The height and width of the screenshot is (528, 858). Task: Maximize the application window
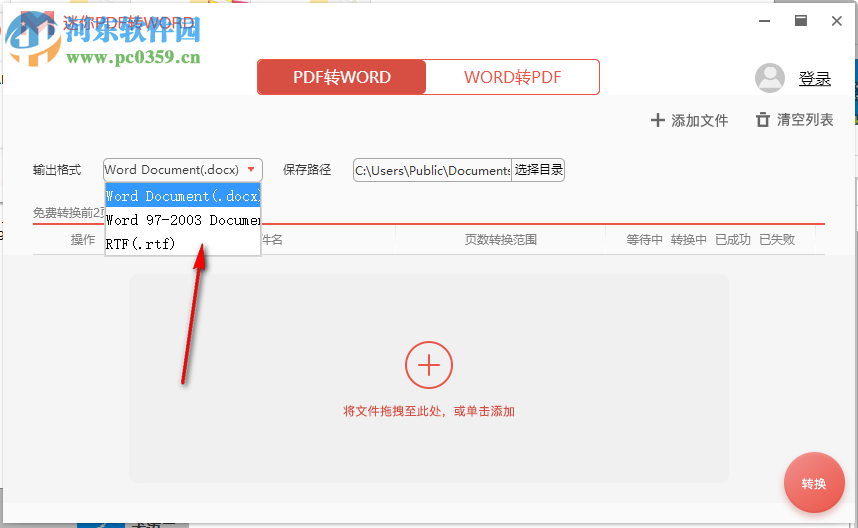(x=801, y=21)
